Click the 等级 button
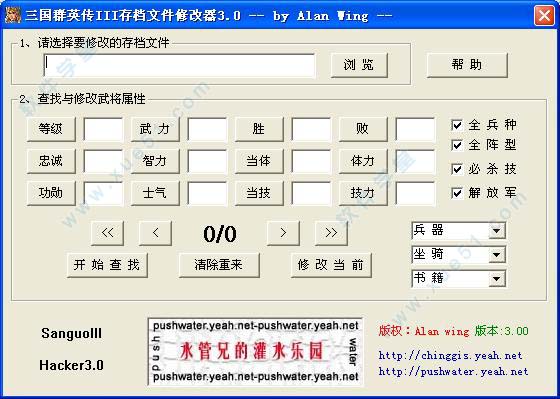This screenshot has width=560, height=399. coord(51,129)
